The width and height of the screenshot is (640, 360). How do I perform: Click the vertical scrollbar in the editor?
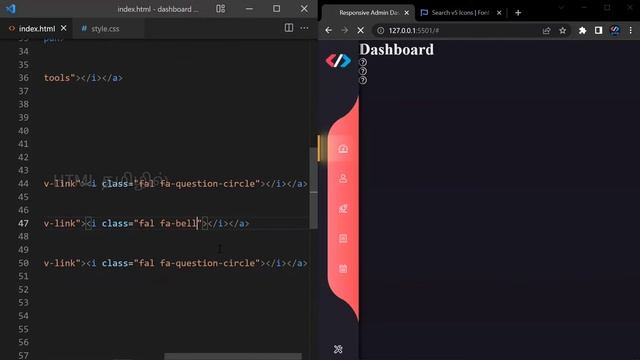pyautogui.click(x=313, y=188)
